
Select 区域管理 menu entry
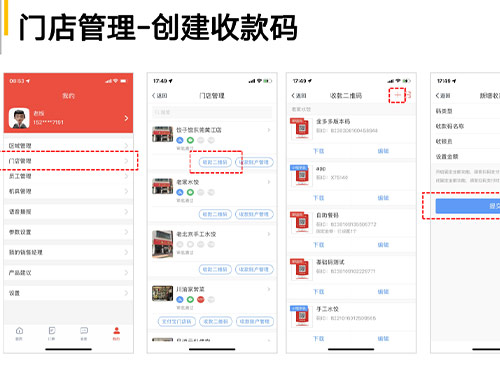[x=68, y=146]
